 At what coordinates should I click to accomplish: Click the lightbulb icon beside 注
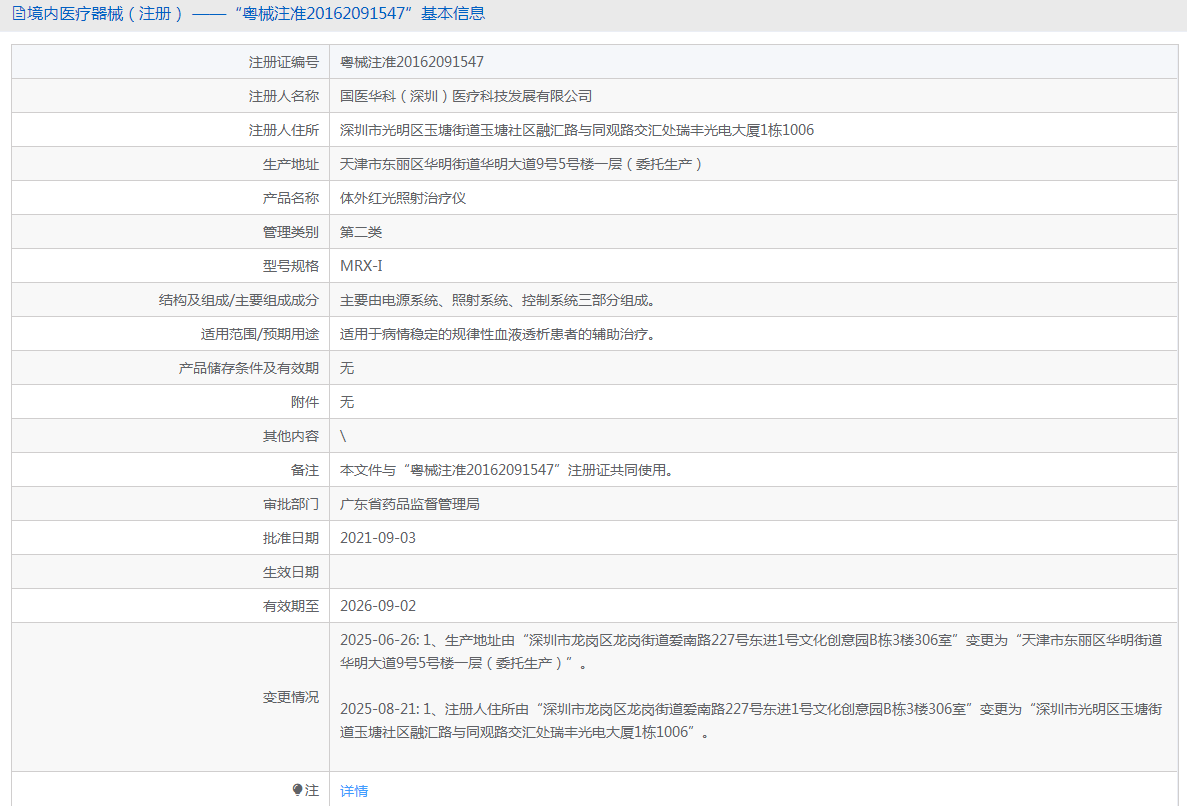297,790
